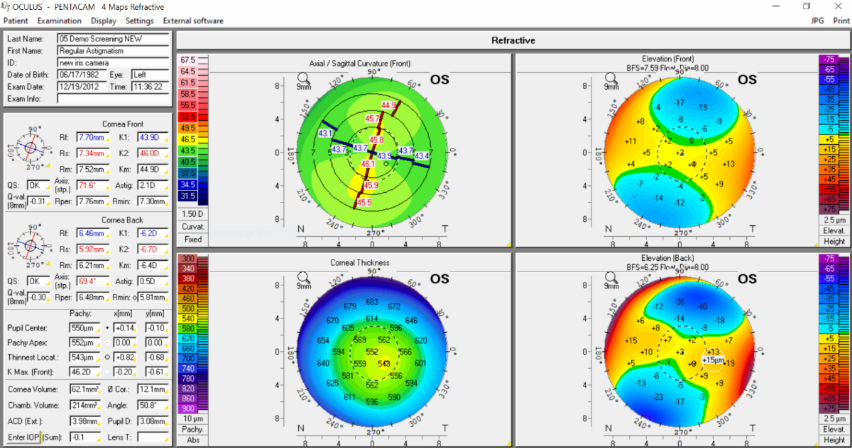Click the Cornea Front axis diagram icon

point(30,147)
